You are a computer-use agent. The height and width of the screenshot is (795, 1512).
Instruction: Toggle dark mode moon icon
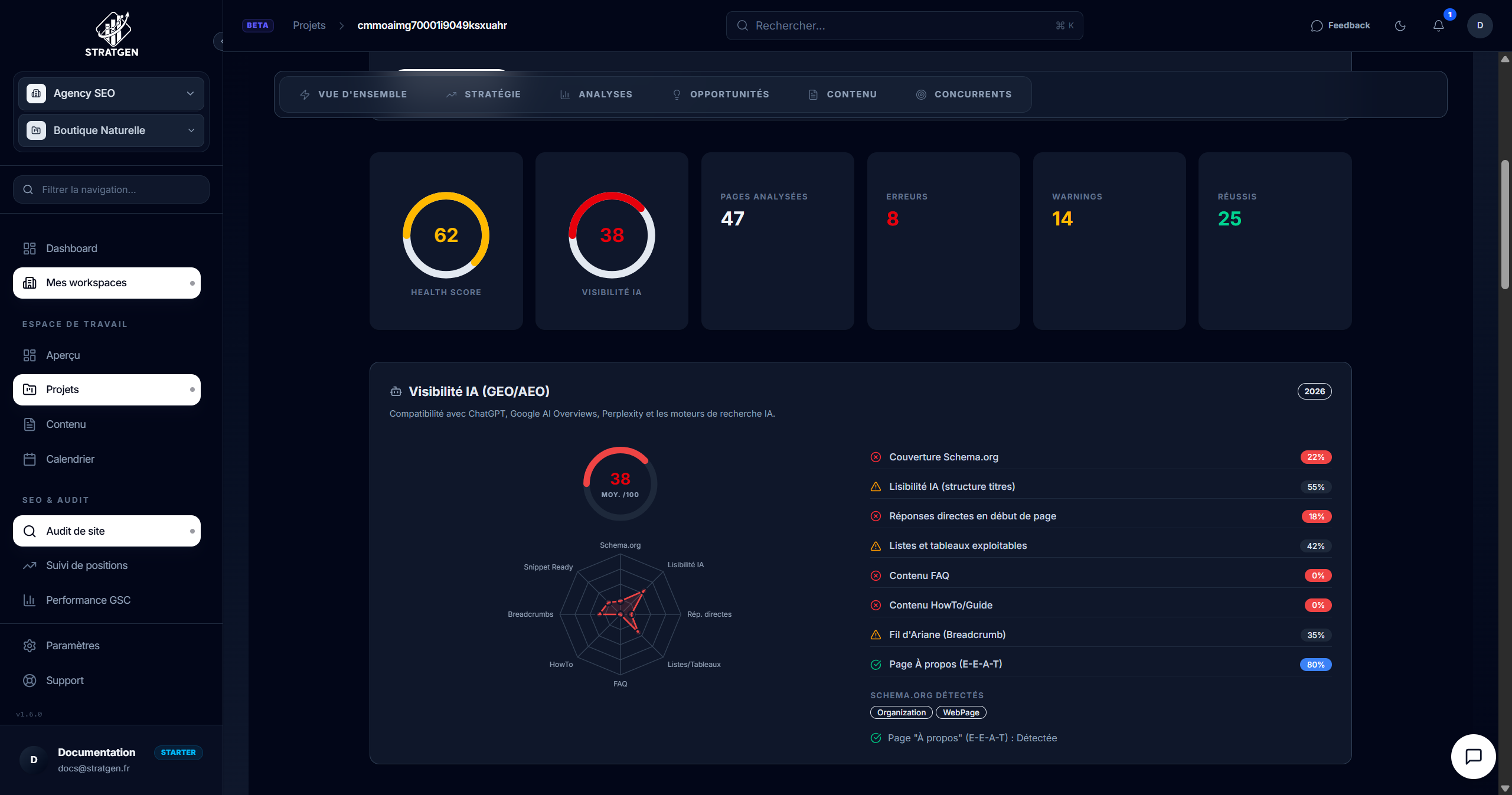[x=1400, y=25]
